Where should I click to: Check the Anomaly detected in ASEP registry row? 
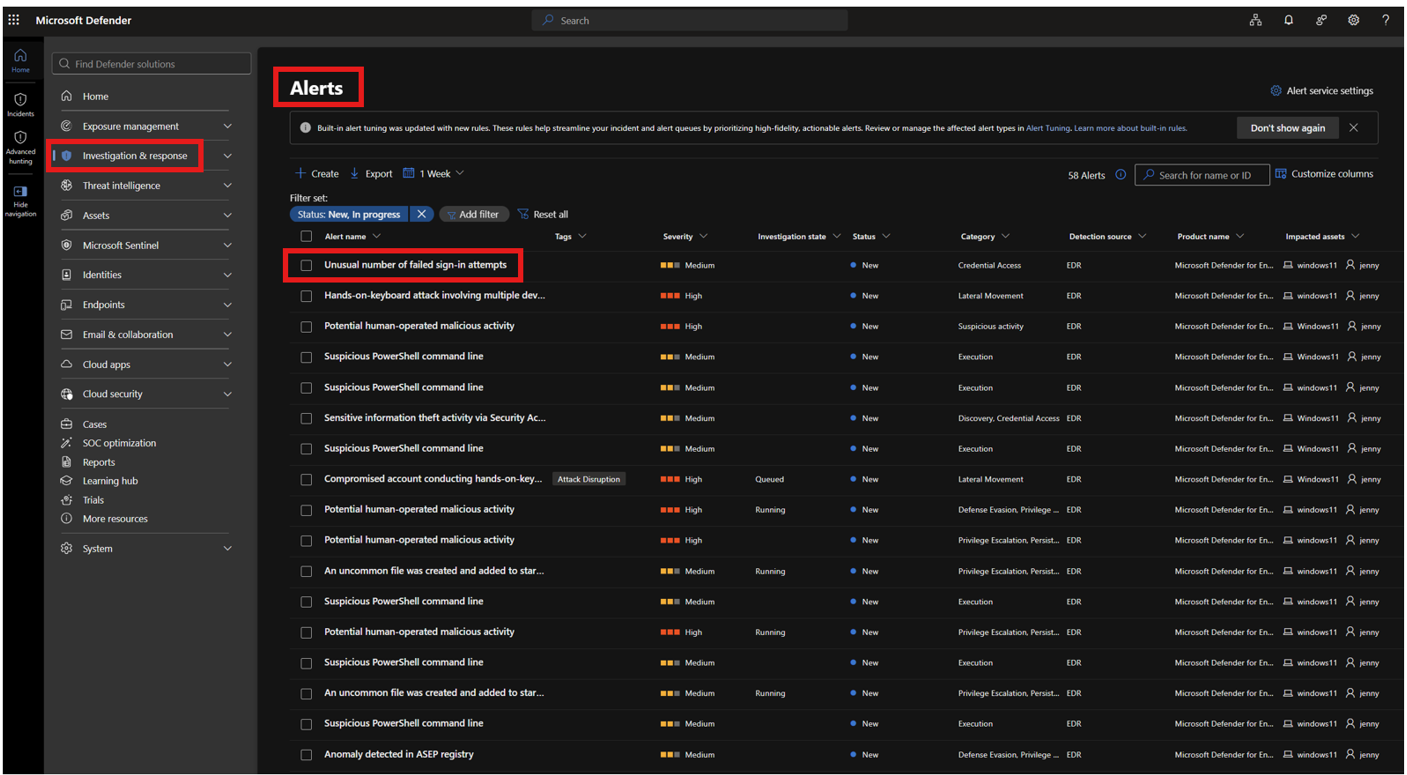tap(306, 755)
